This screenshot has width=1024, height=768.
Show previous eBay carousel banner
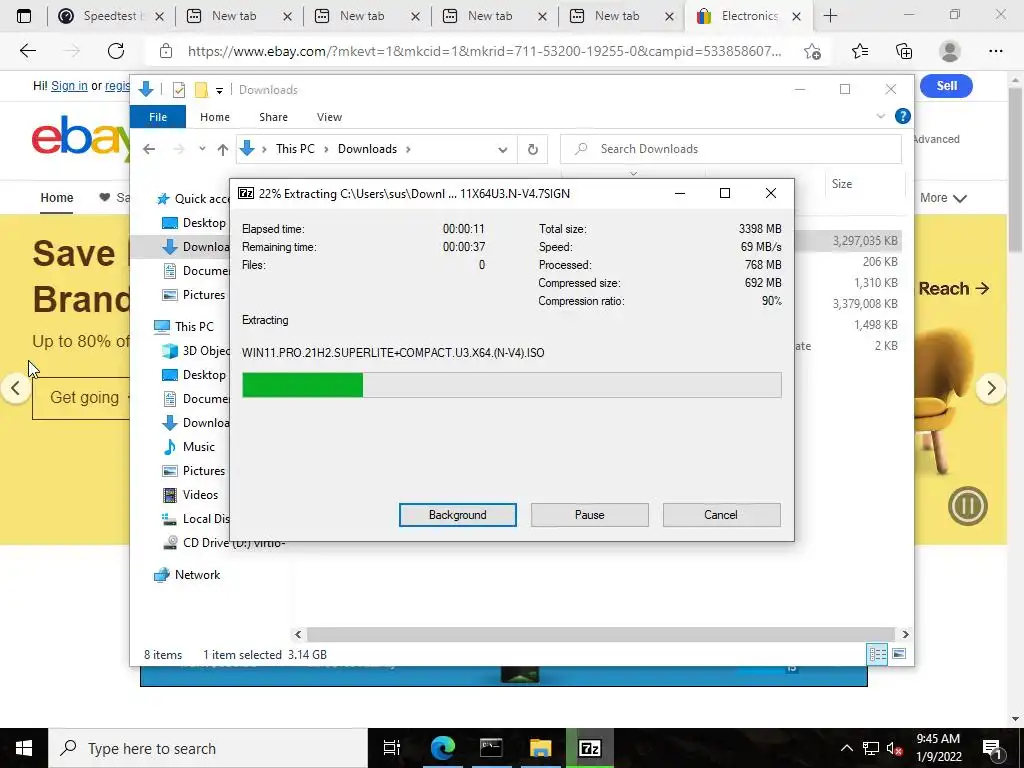[x=16, y=388]
